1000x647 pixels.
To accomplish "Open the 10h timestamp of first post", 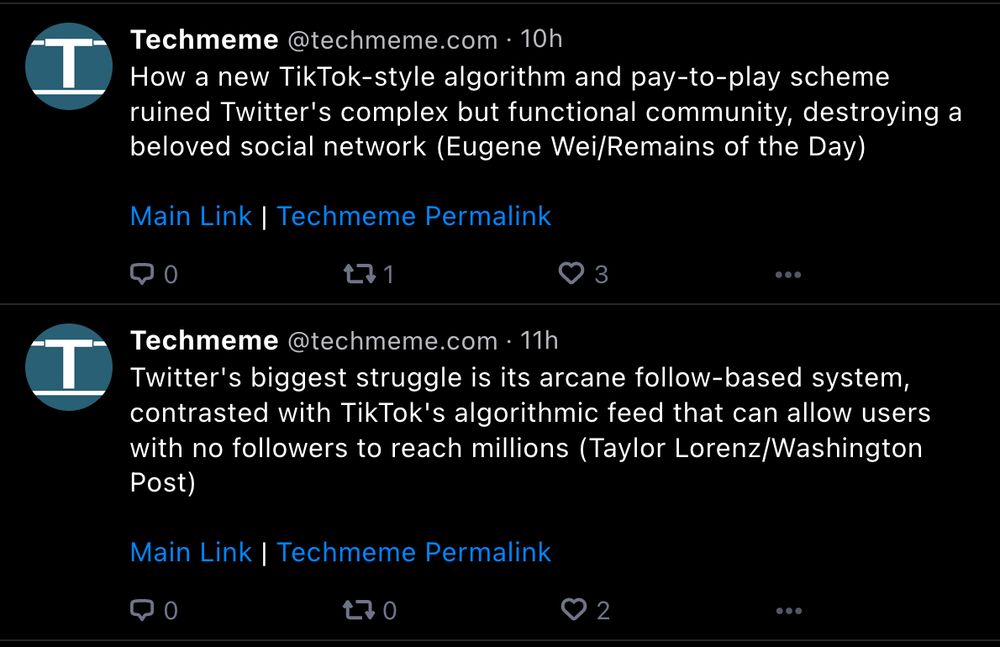I will 542,40.
